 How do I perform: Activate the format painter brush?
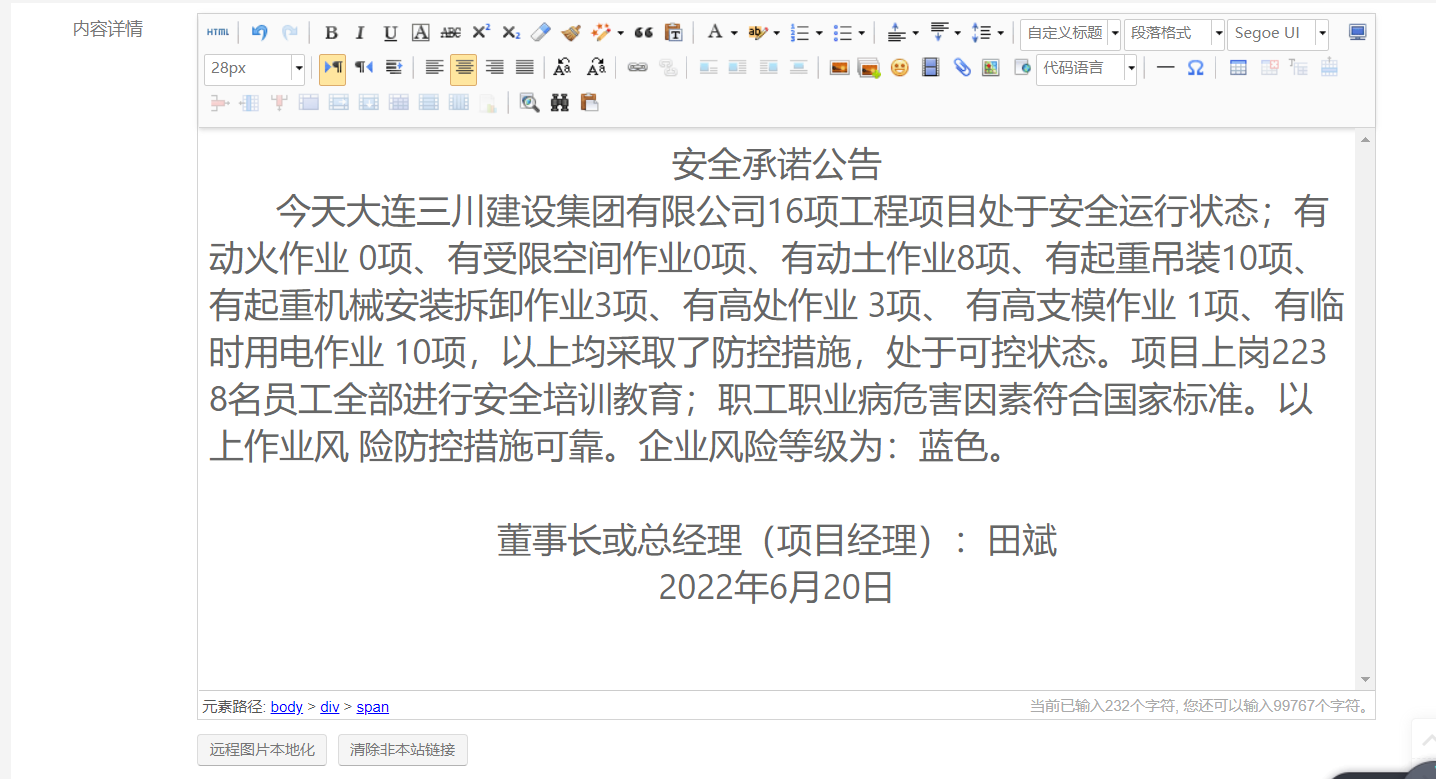(x=571, y=33)
